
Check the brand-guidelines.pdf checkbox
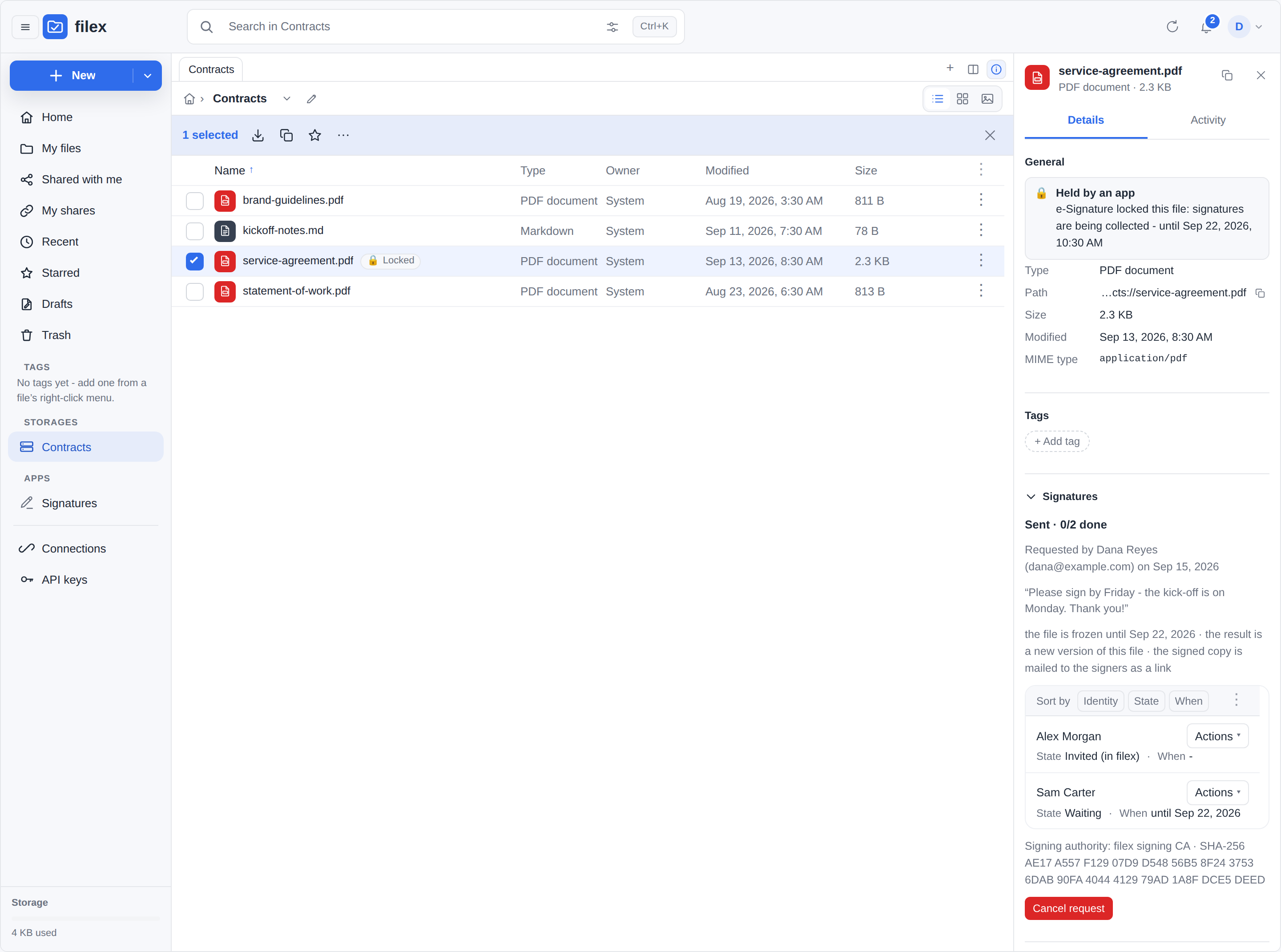click(195, 201)
